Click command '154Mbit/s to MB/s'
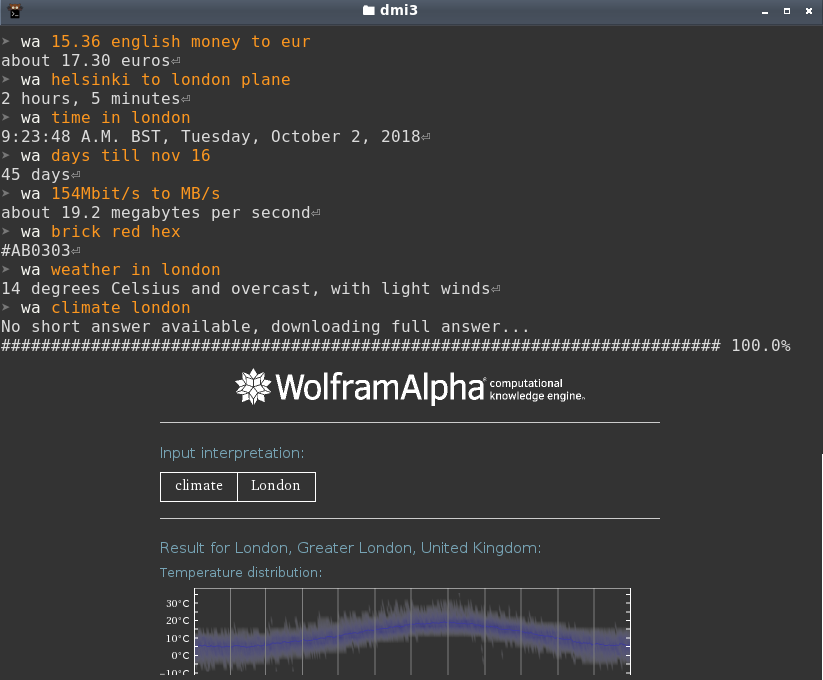Viewport: 823px width, 680px height. (135, 194)
